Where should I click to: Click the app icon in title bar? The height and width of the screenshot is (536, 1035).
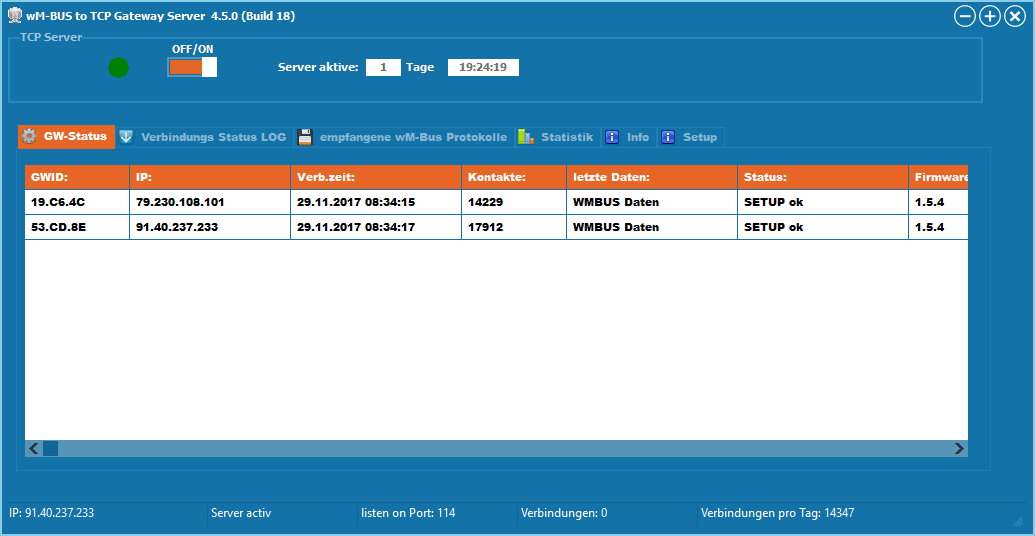[x=13, y=17]
